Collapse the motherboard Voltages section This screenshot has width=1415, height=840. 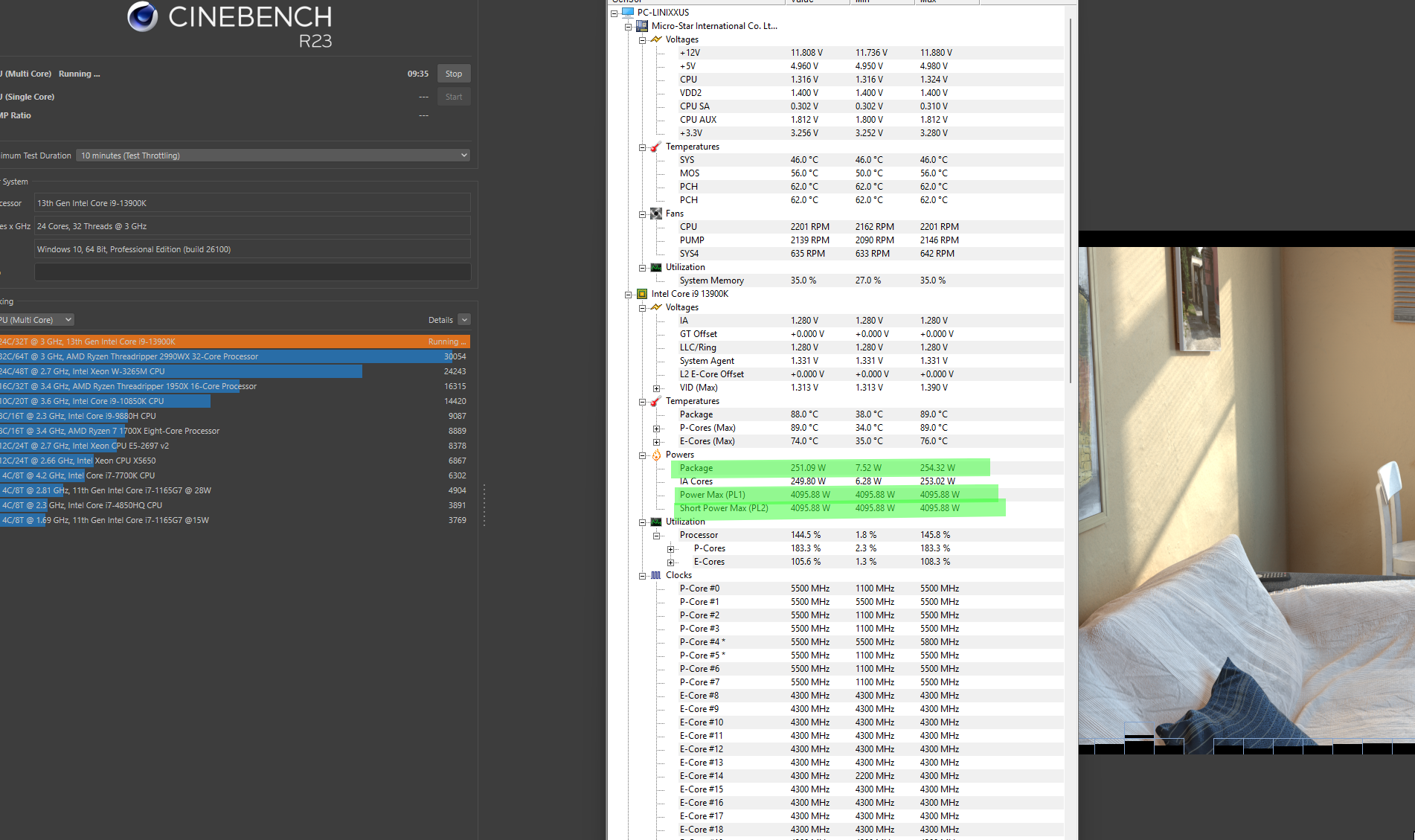(x=641, y=39)
